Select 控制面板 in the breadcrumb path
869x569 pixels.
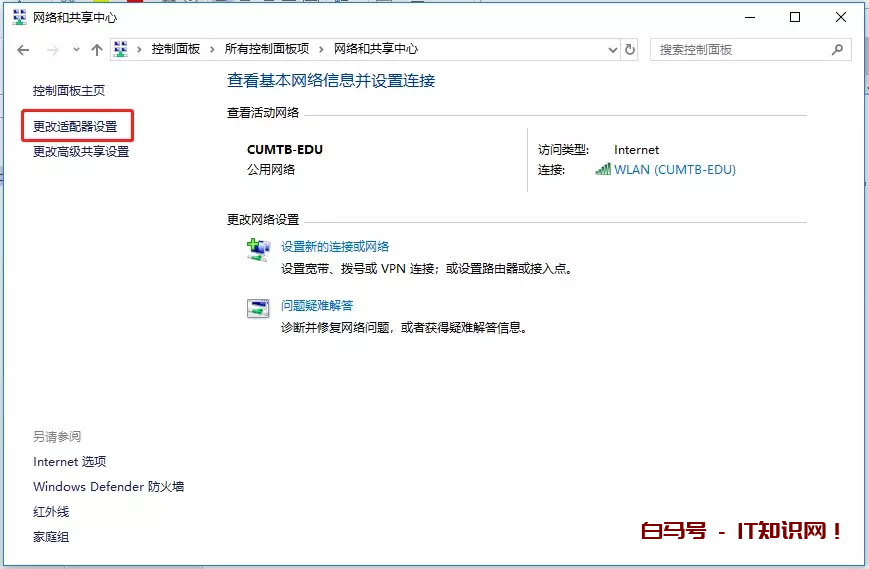176,49
